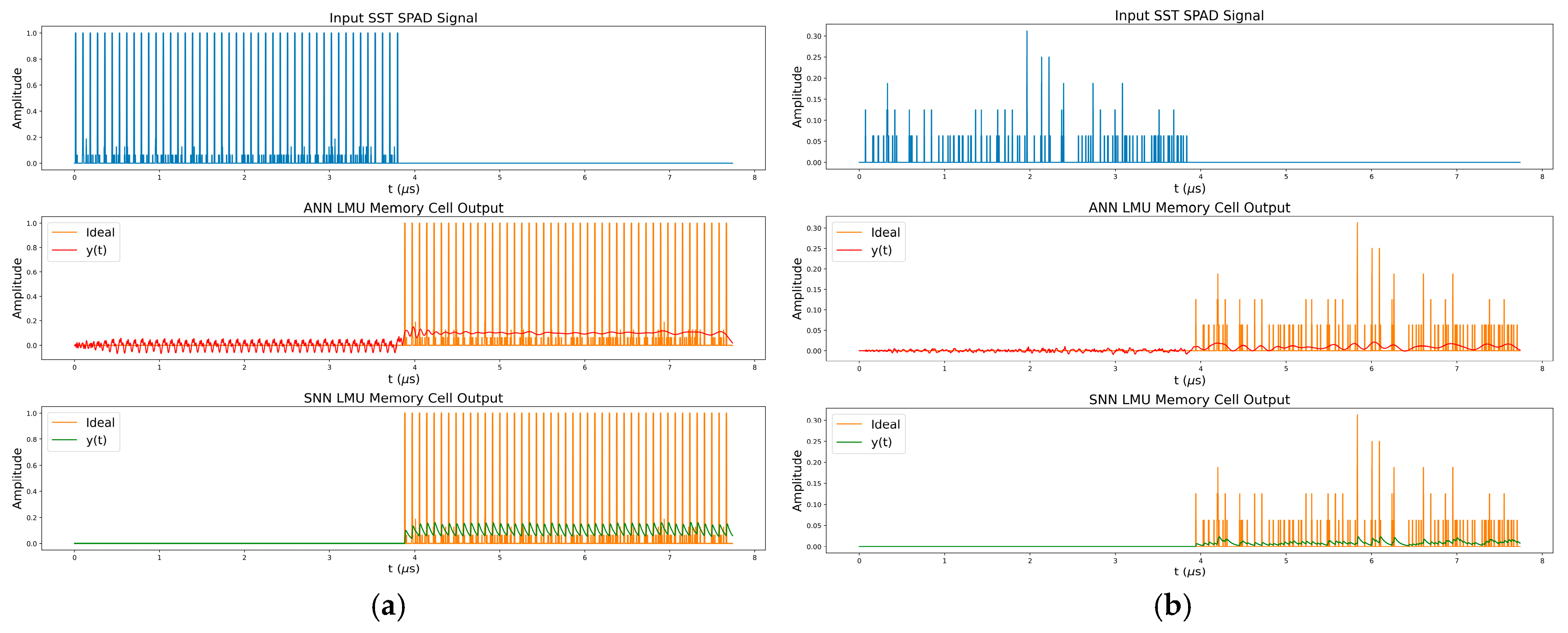Click the green y(t) swatch in the left SNN legend
Viewport: 1568px width, 633px height.
[x=65, y=440]
